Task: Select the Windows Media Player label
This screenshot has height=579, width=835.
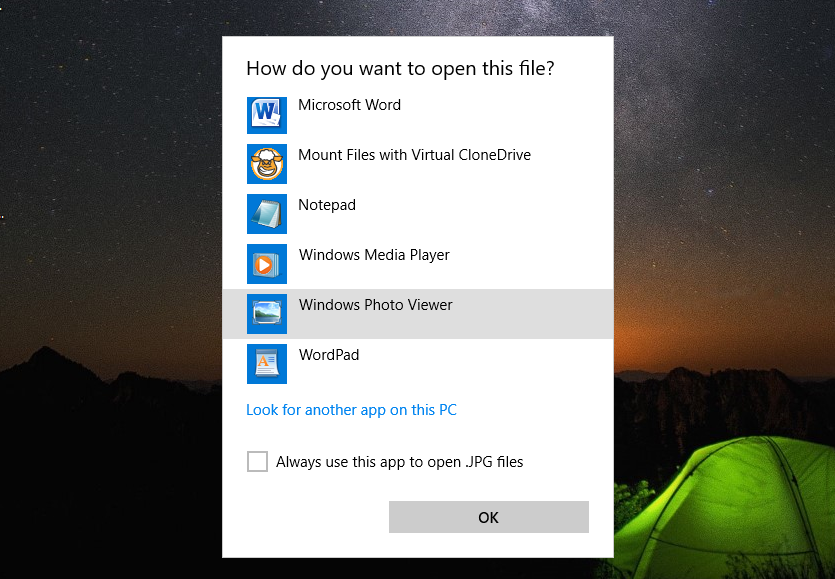Action: [374, 255]
